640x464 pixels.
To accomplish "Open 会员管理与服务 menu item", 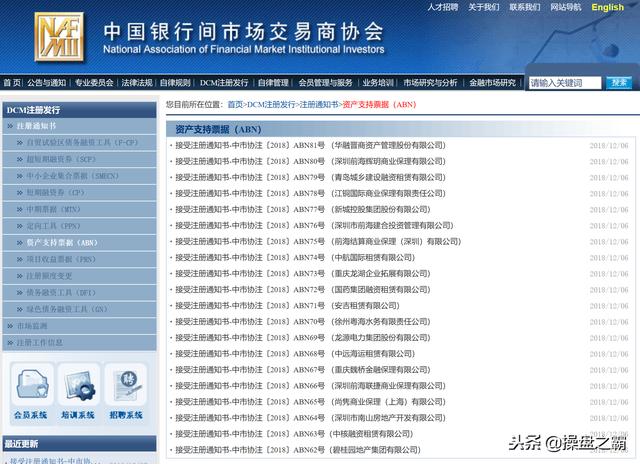I will coord(325,82).
